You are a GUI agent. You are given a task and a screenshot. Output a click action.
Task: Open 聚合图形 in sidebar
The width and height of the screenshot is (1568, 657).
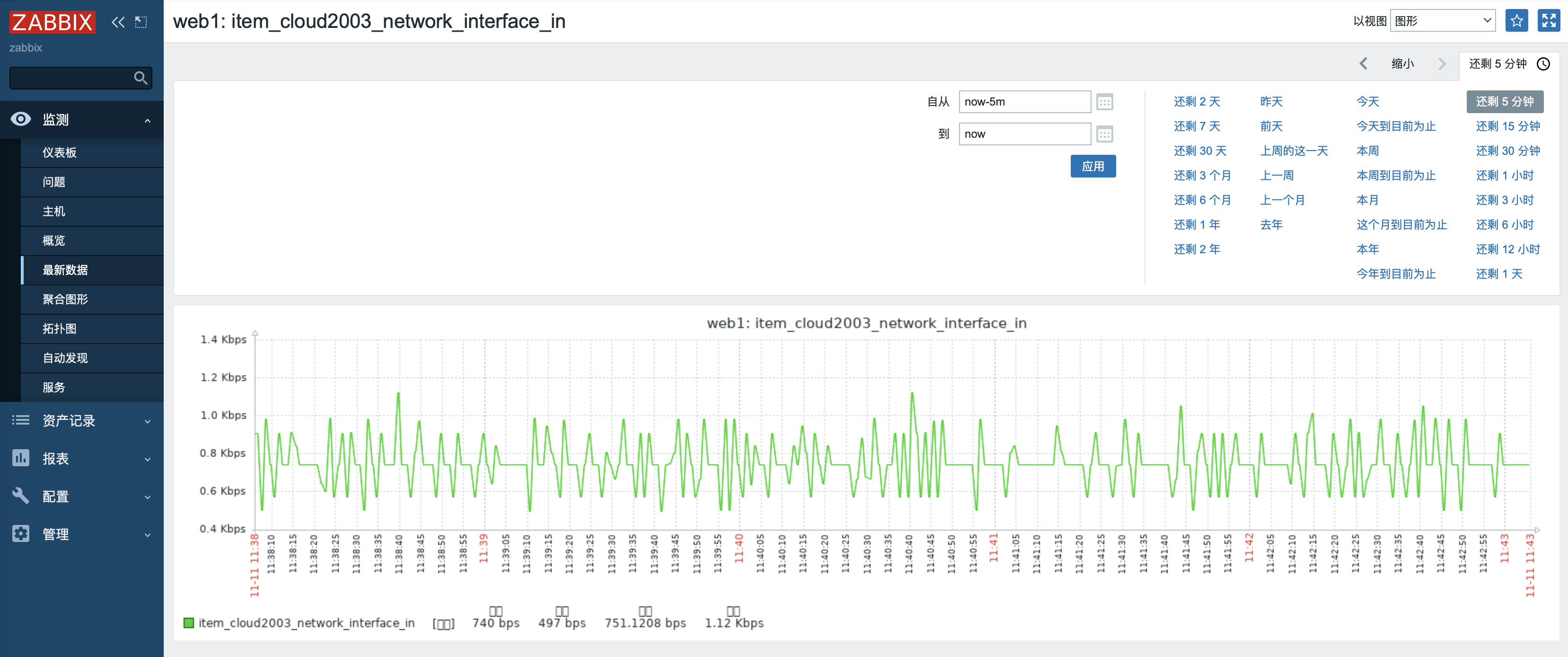[92, 299]
